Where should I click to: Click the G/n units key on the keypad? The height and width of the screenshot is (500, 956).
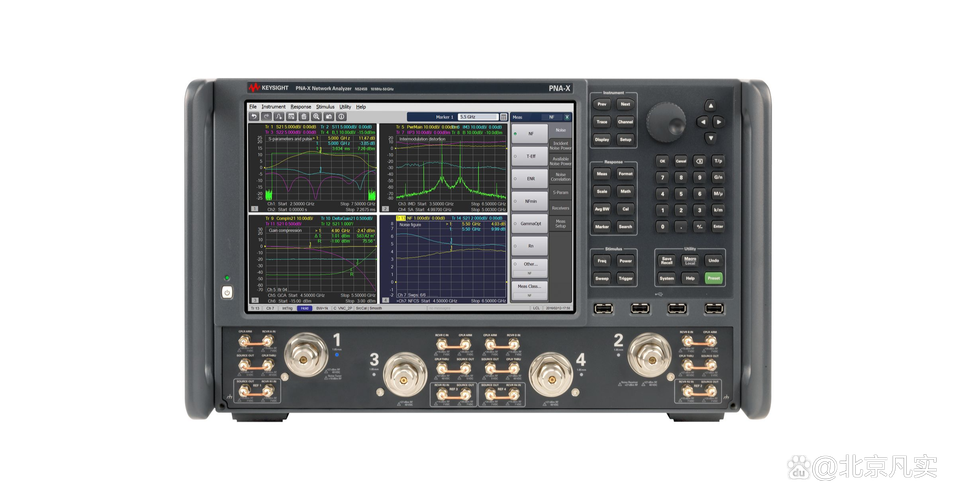click(x=718, y=177)
